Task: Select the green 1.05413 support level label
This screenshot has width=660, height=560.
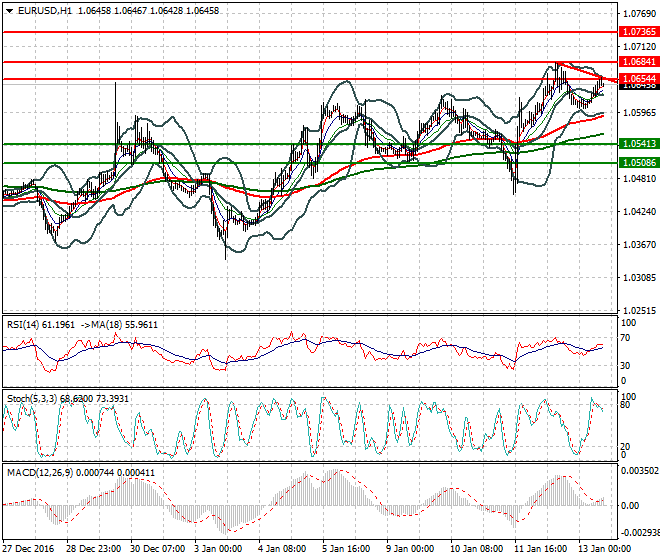Action: tap(639, 144)
